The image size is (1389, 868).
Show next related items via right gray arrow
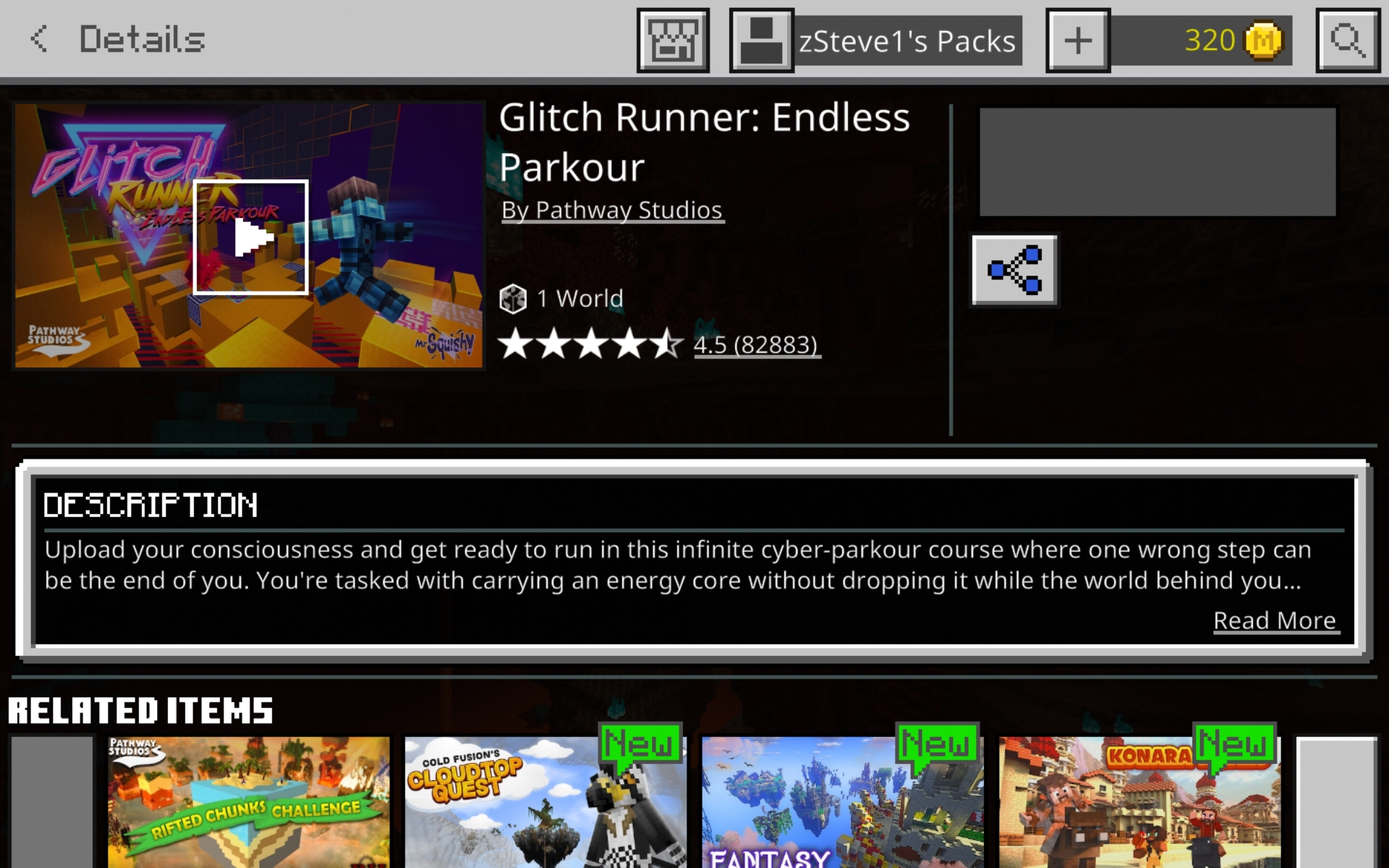coord(1336,802)
